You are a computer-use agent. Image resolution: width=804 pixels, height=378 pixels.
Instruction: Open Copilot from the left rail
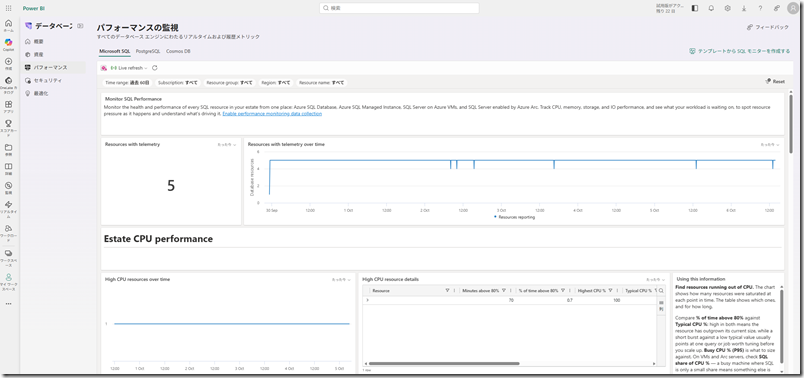pos(8,44)
